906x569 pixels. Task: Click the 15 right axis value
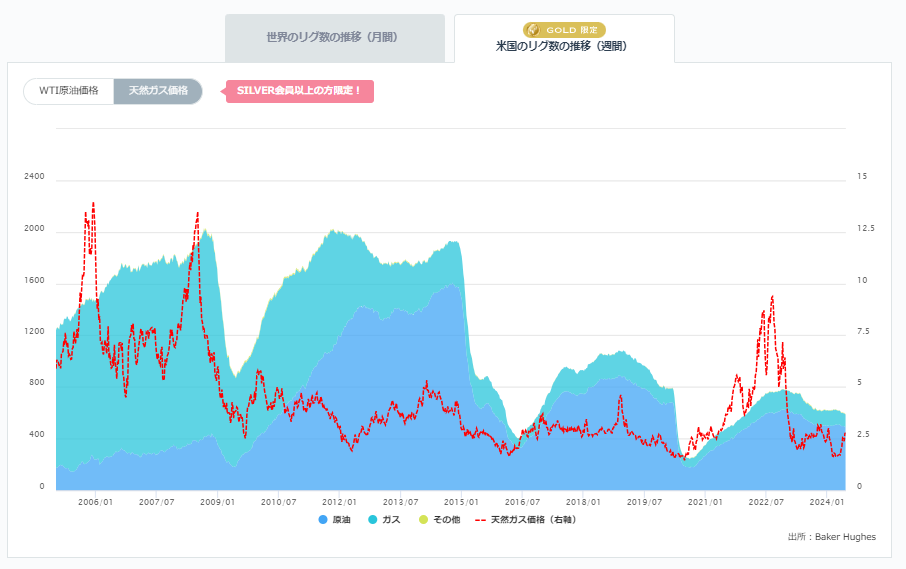coord(862,177)
